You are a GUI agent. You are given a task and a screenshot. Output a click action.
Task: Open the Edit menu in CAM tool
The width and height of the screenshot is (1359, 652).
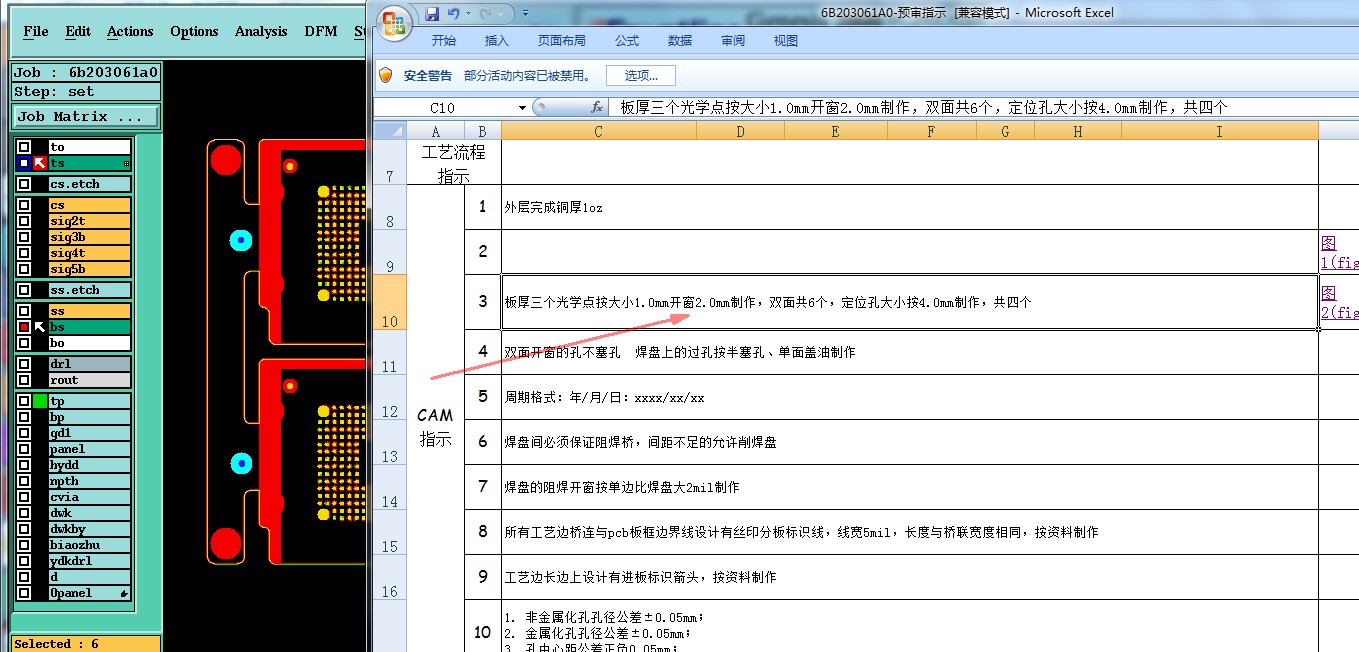point(78,31)
